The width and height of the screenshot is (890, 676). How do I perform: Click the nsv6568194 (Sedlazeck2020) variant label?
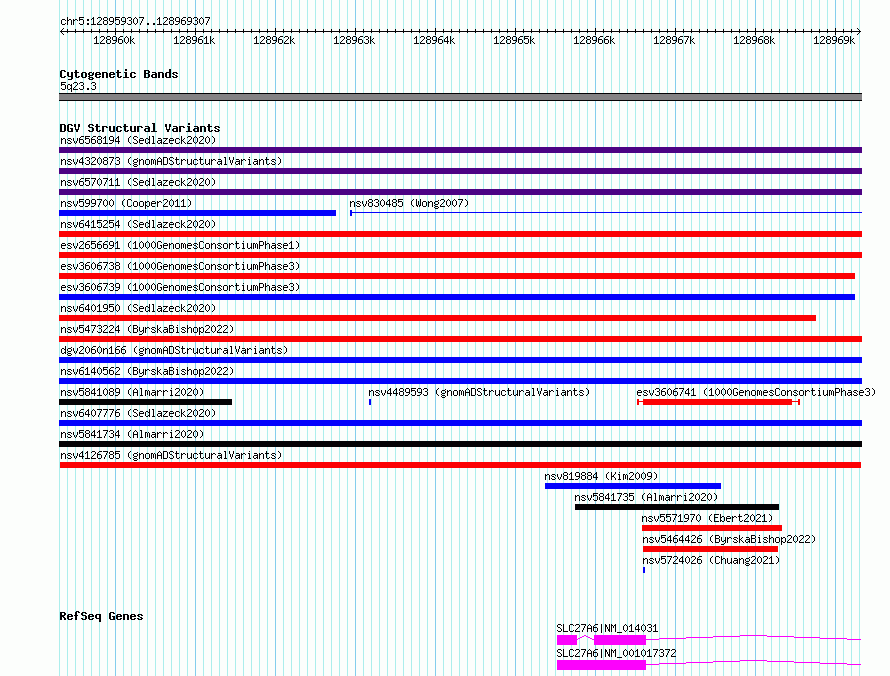point(138,140)
